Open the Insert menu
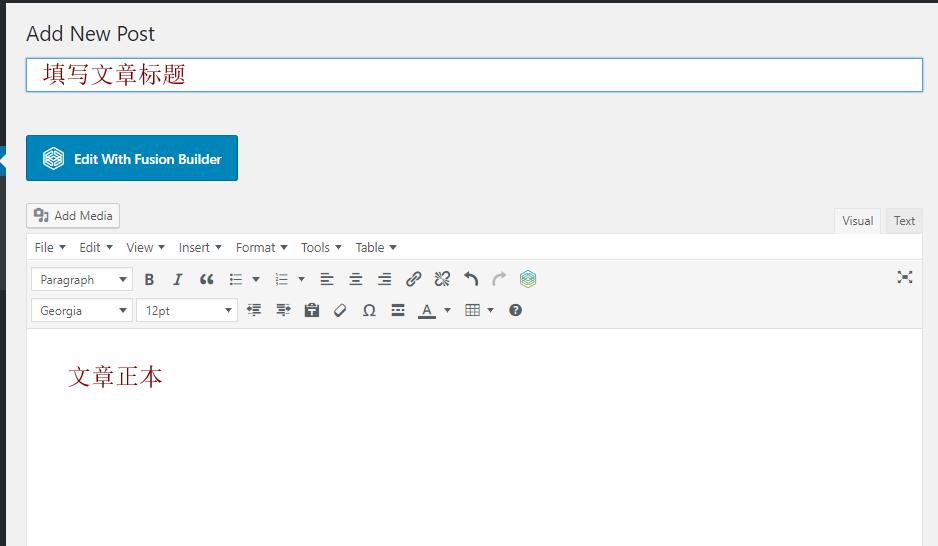This screenshot has width=938, height=546. (x=200, y=248)
